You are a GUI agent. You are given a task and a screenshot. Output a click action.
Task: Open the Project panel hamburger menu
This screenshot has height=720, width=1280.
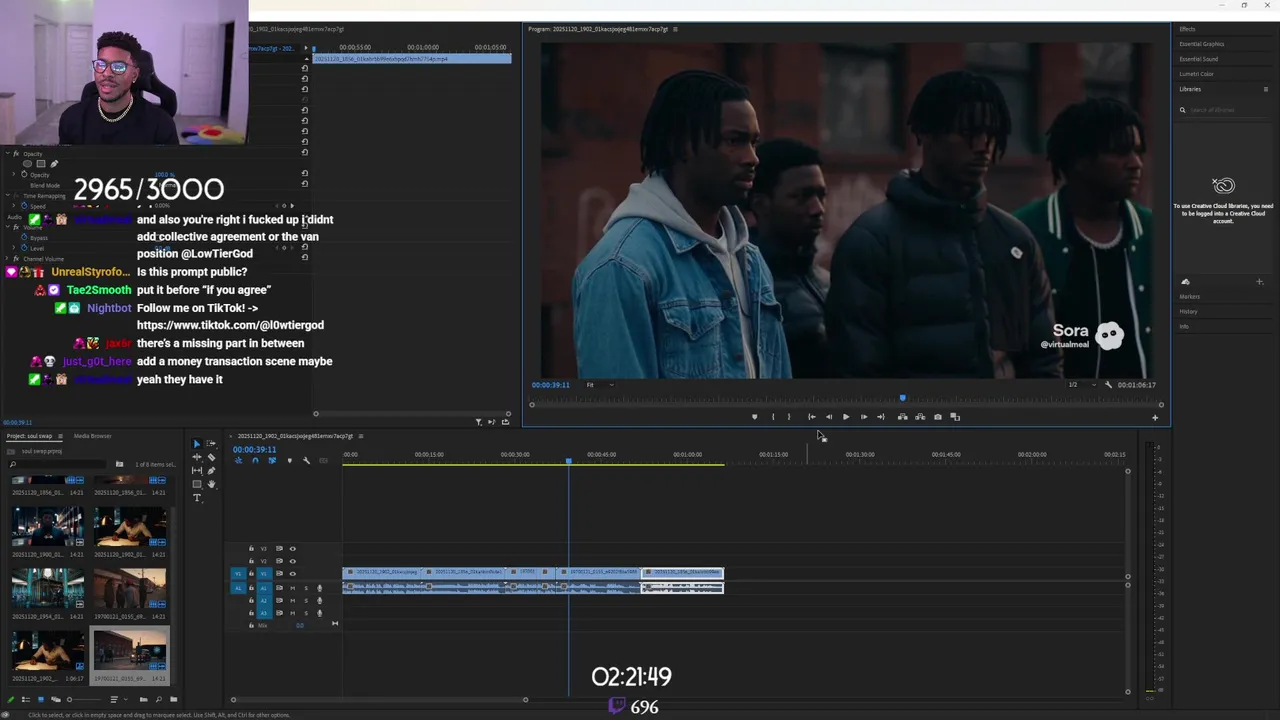tap(60, 436)
